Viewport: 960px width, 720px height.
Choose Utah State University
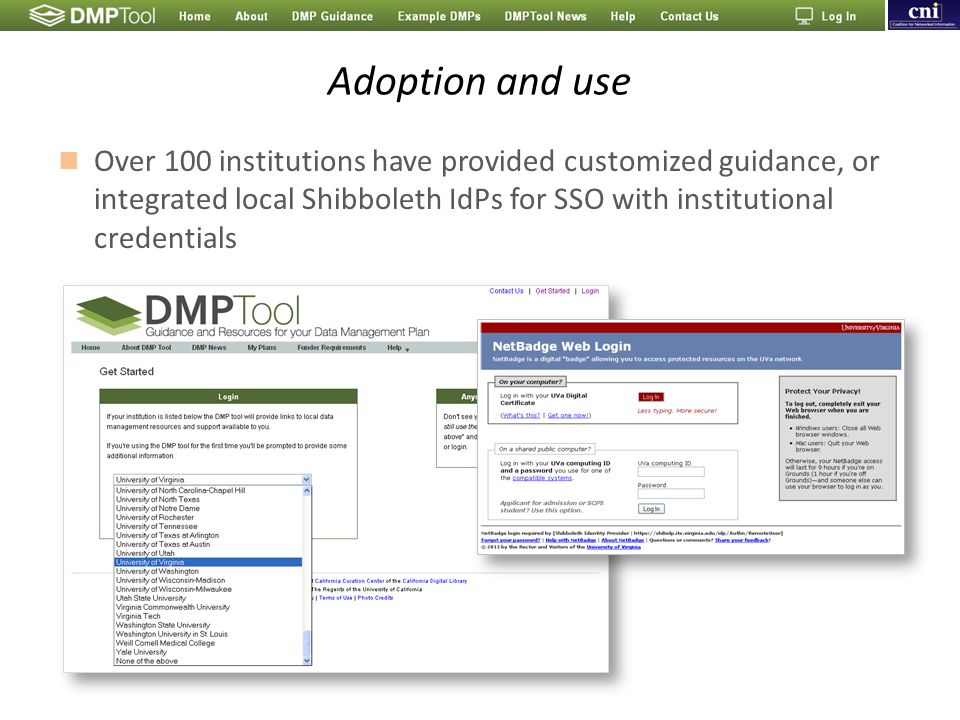(x=151, y=598)
